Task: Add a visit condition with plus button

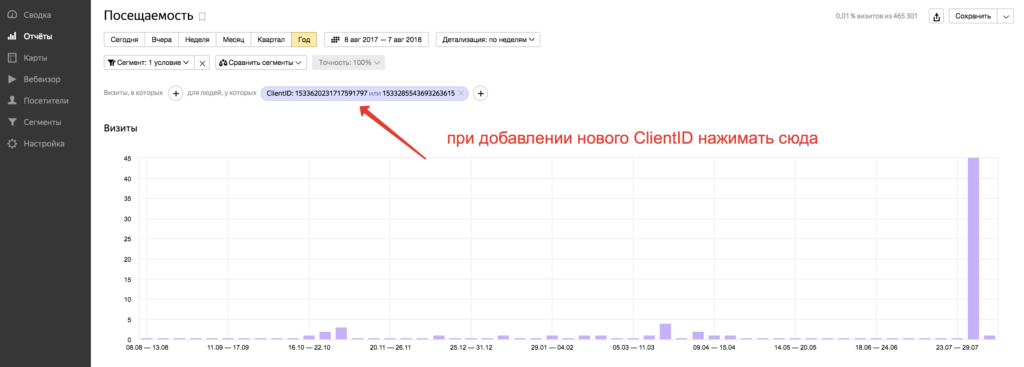Action: tap(176, 93)
